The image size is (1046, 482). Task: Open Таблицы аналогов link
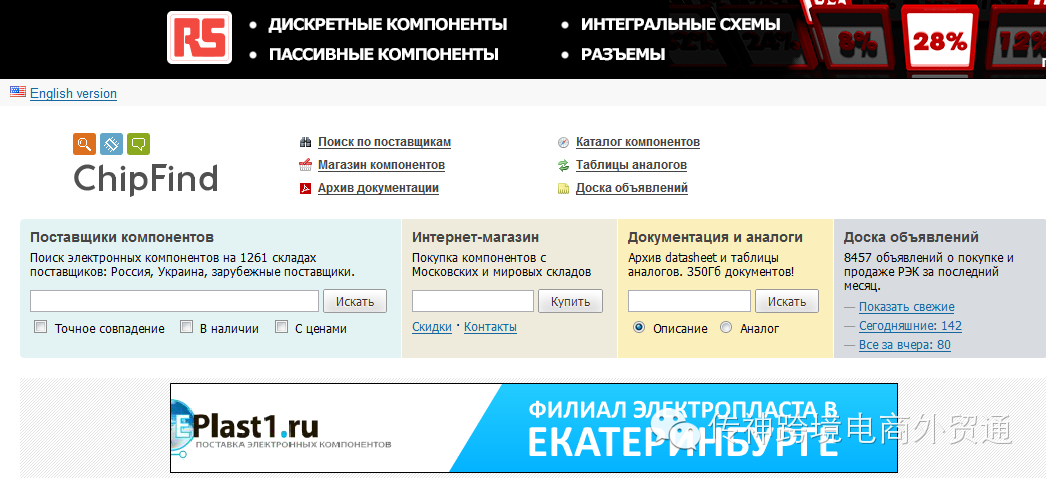click(632, 165)
